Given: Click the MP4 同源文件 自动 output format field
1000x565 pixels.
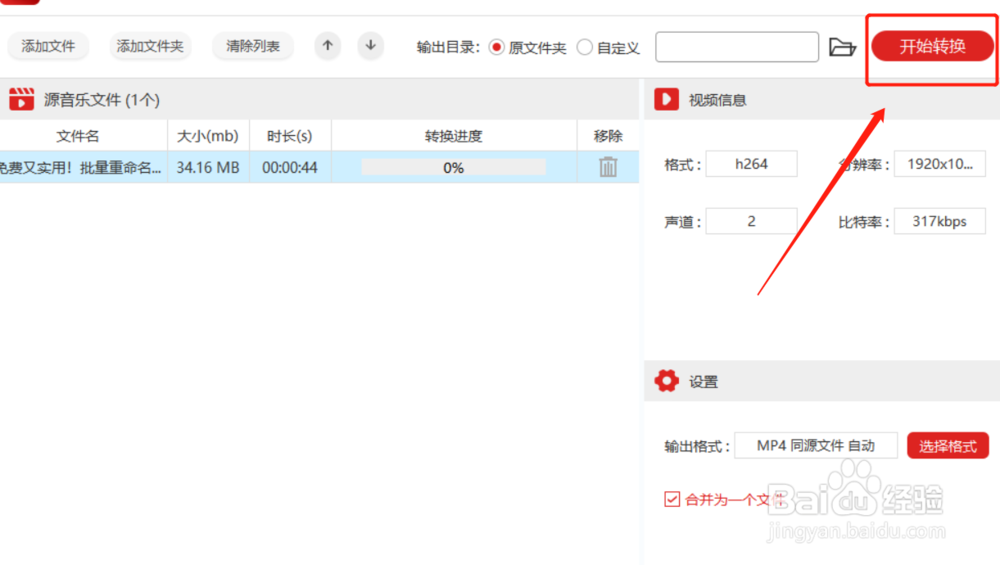Looking at the screenshot, I should click(816, 445).
